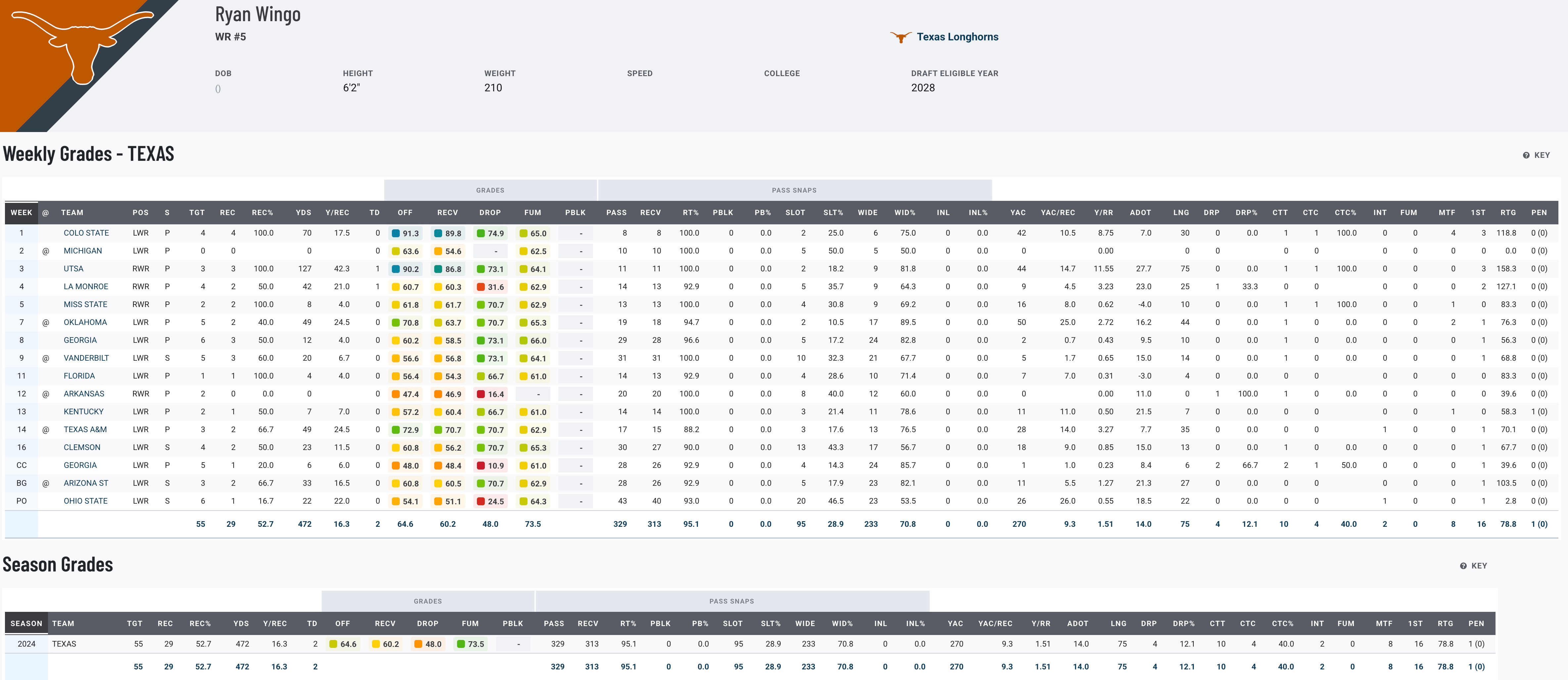Screen dimensions: 1568x680
Task: Open the KENTUCKY opponent link
Action: [83, 412]
